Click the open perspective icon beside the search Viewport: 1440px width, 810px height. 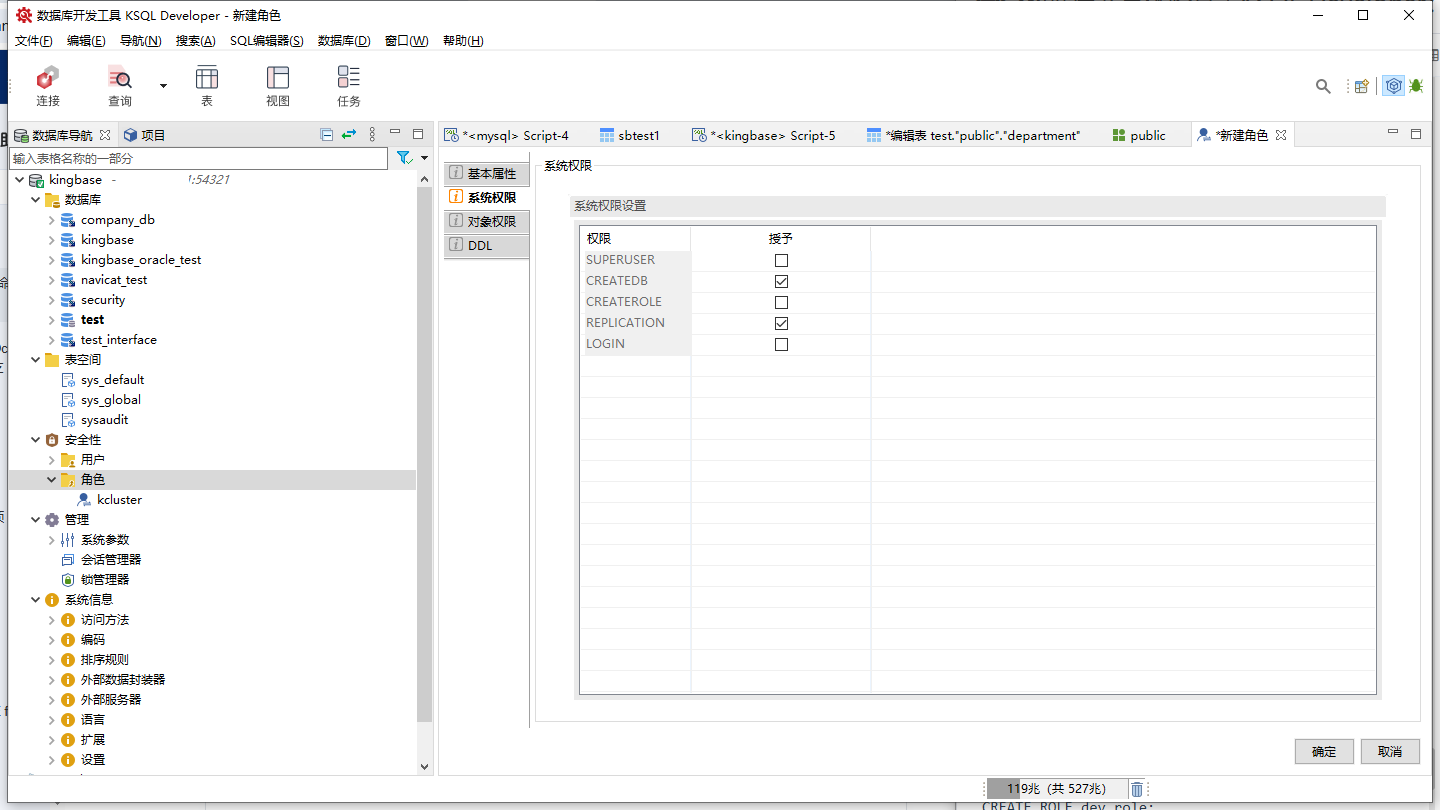point(1361,86)
